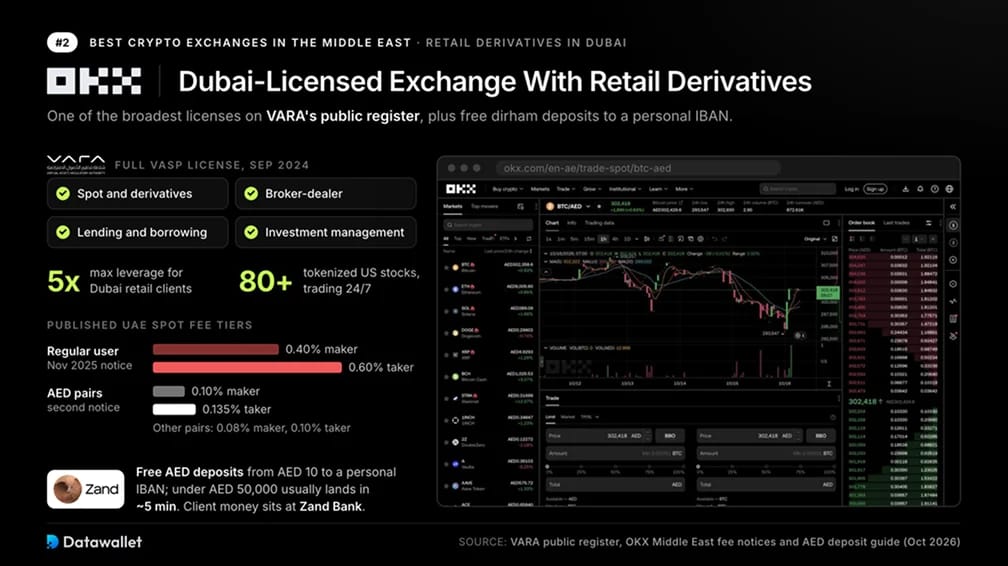Click the OKX logo in the site header
The width and height of the screenshot is (1008, 566).
(x=462, y=189)
